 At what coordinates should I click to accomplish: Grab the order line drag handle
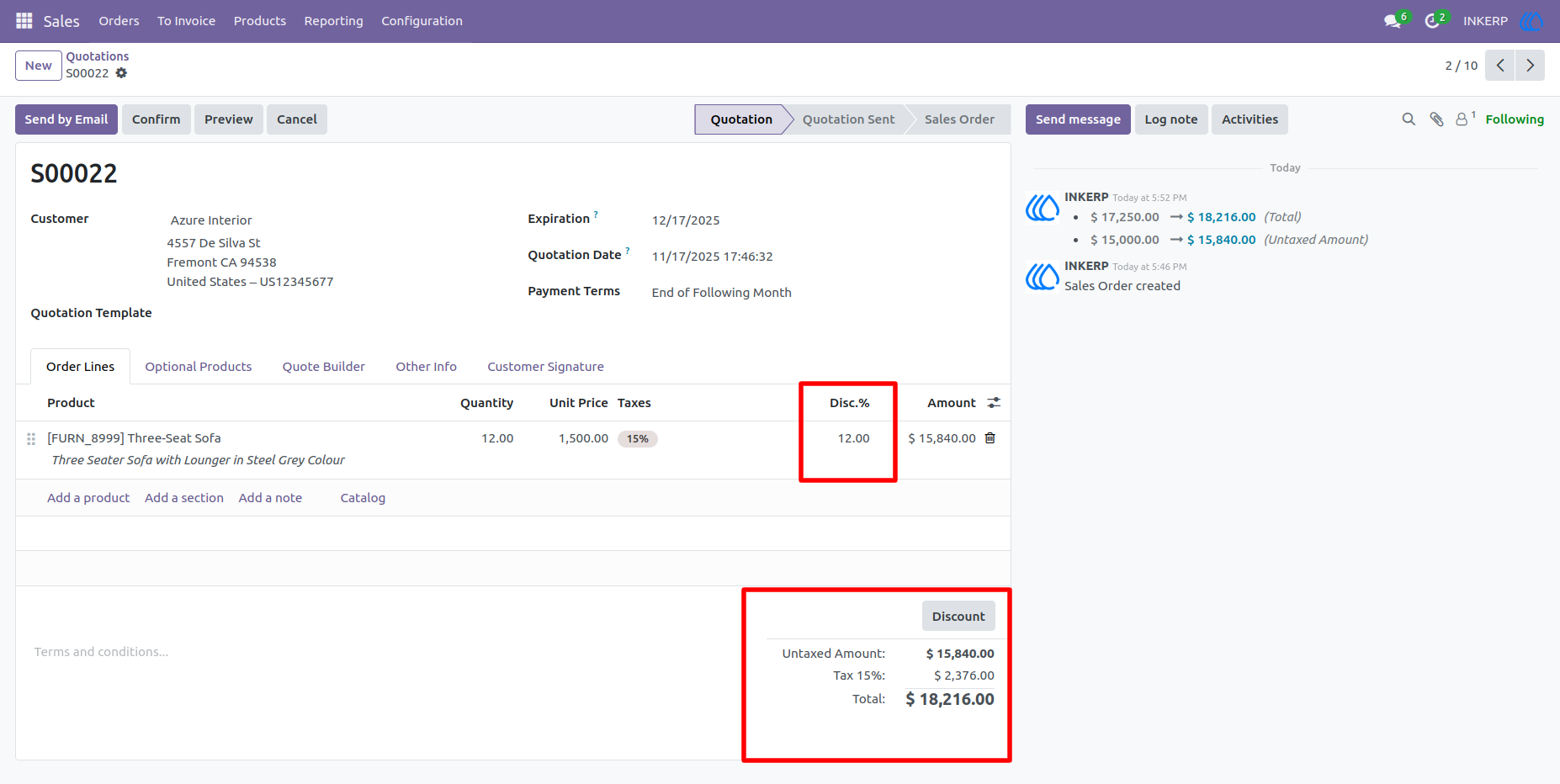(31, 439)
